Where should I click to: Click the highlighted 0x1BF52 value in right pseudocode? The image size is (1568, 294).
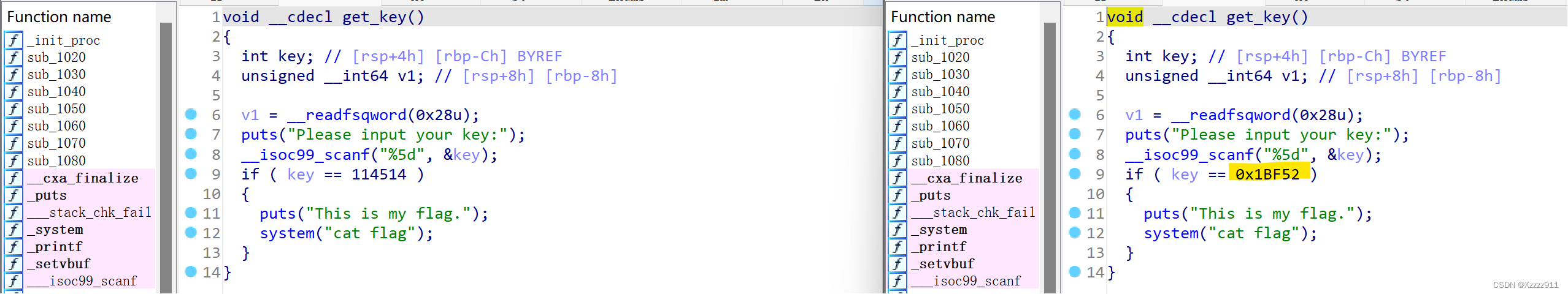(x=1267, y=175)
